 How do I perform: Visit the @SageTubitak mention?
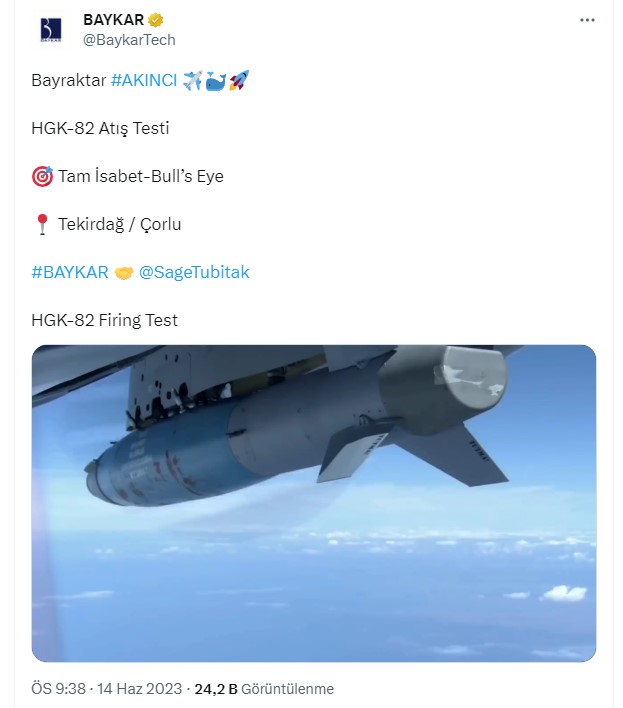(x=194, y=272)
